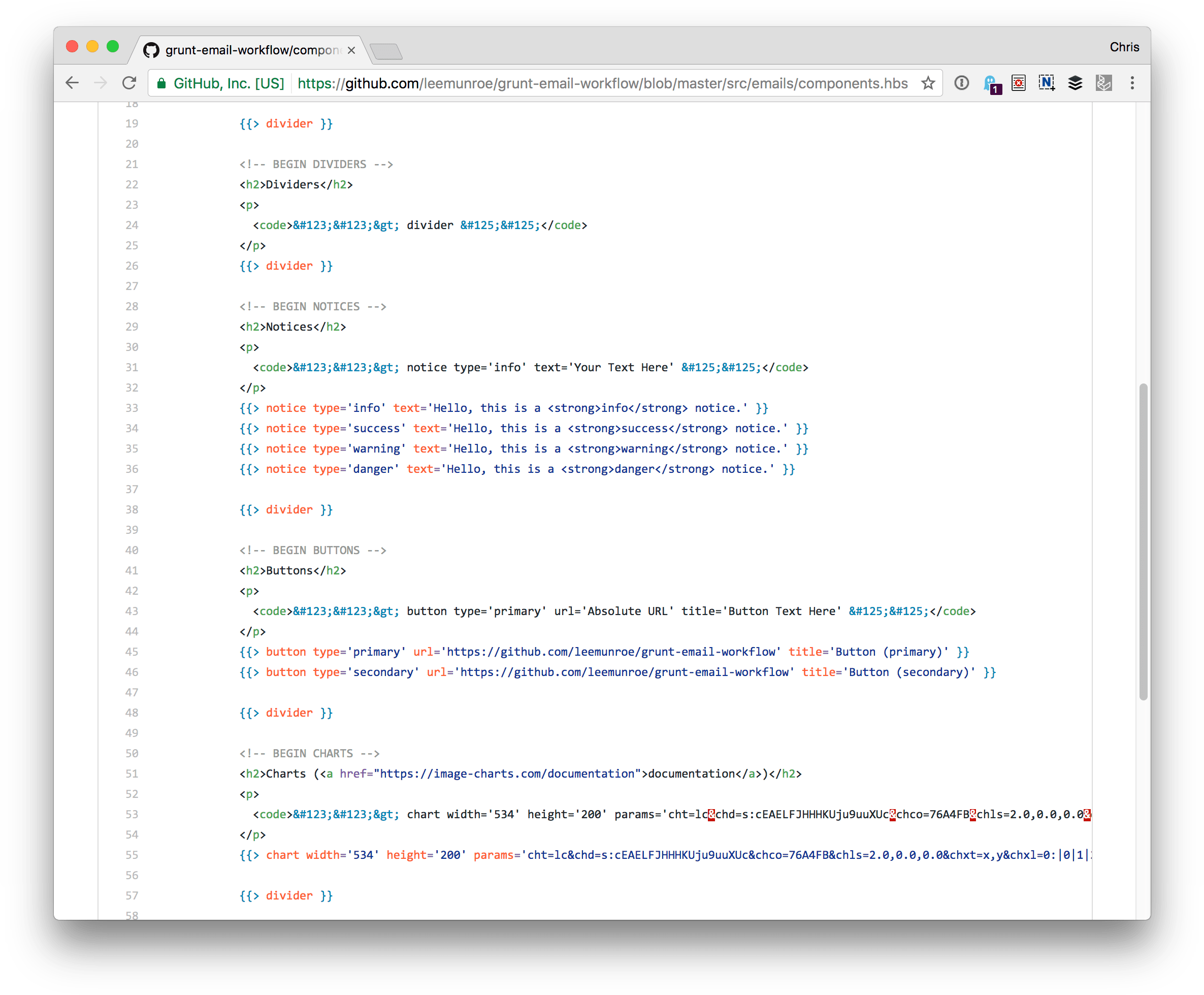Screen dimensions: 1204x995
Task: Open the Buffer stacked layers extension
Action: click(1075, 83)
